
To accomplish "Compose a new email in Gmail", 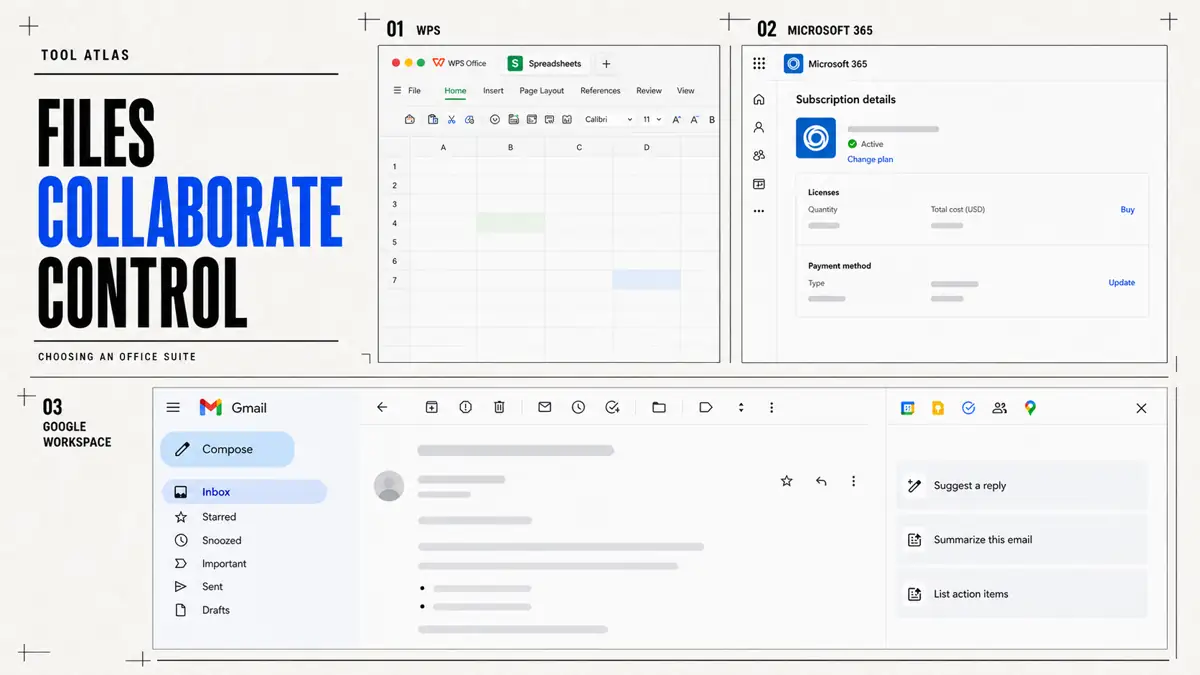I will click(x=227, y=449).
